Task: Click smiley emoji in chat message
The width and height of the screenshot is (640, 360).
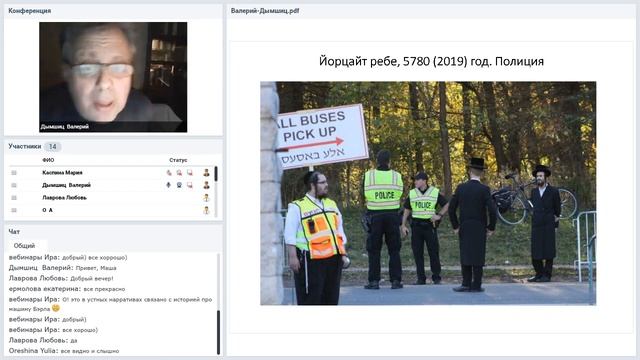Action: click(x=56, y=308)
